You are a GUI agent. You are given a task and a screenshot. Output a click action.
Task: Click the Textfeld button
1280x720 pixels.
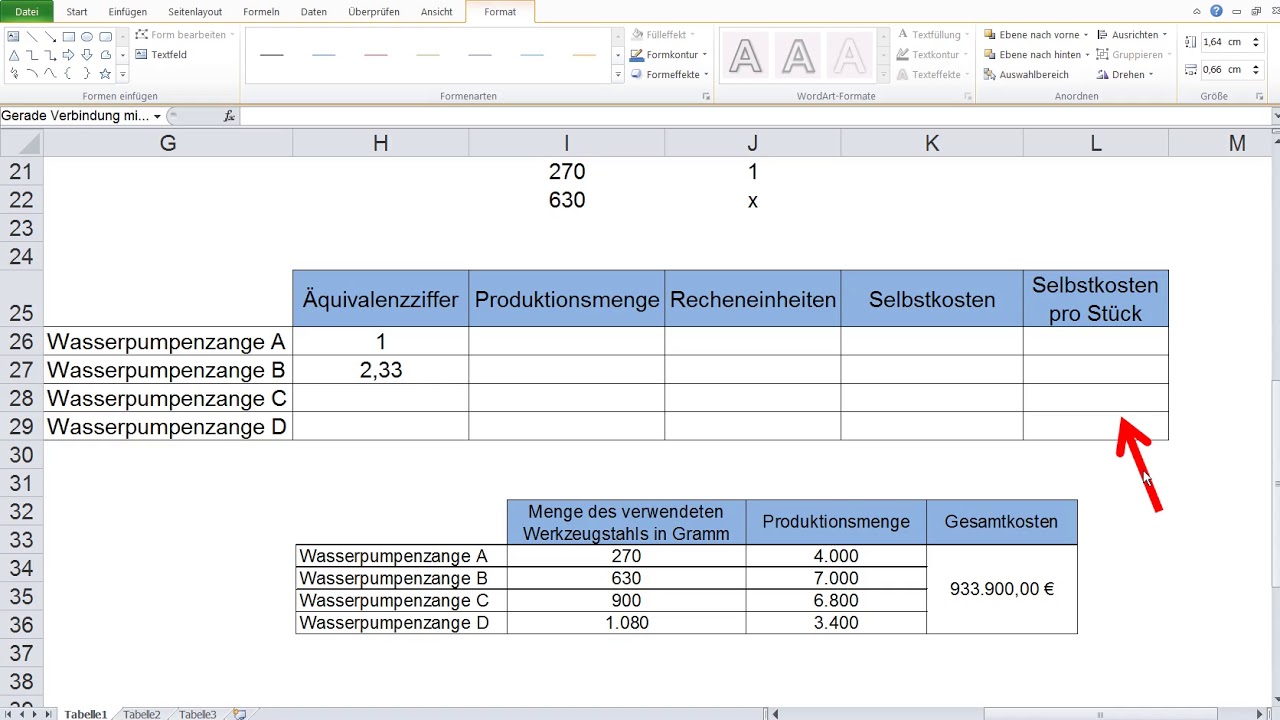coord(161,54)
